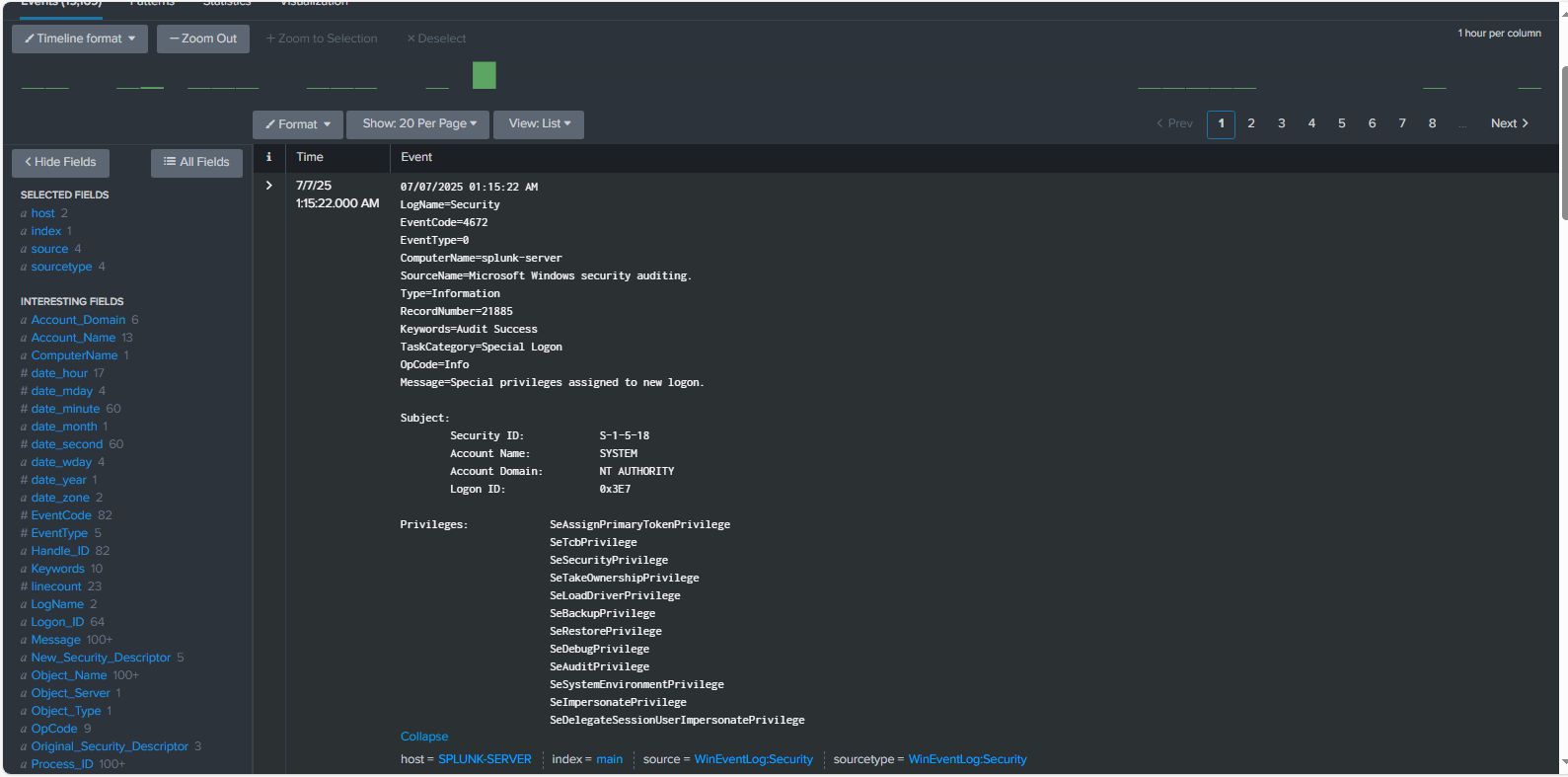
Task: Expand the event row chevron
Action: click(x=268, y=186)
